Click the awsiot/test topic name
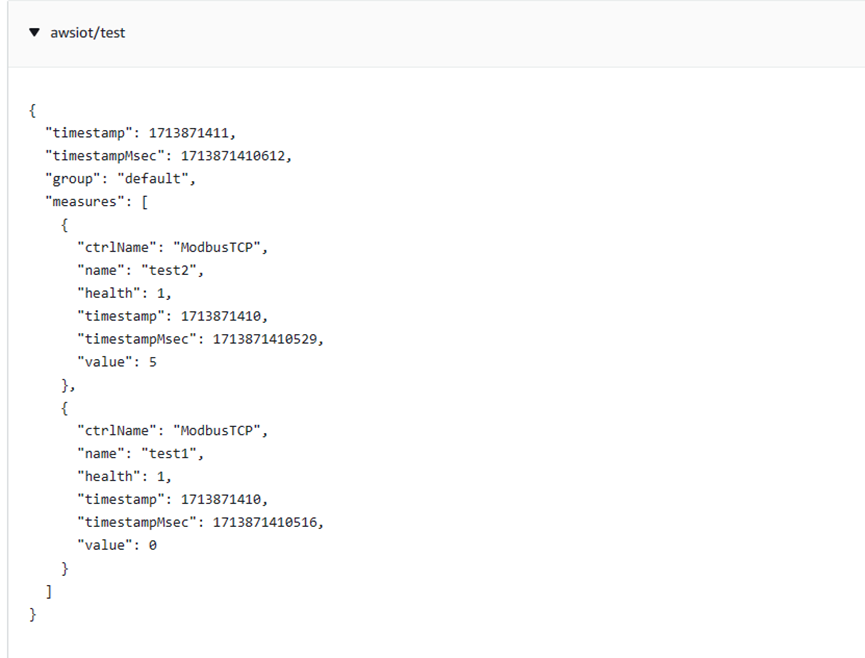 pyautogui.click(x=88, y=33)
